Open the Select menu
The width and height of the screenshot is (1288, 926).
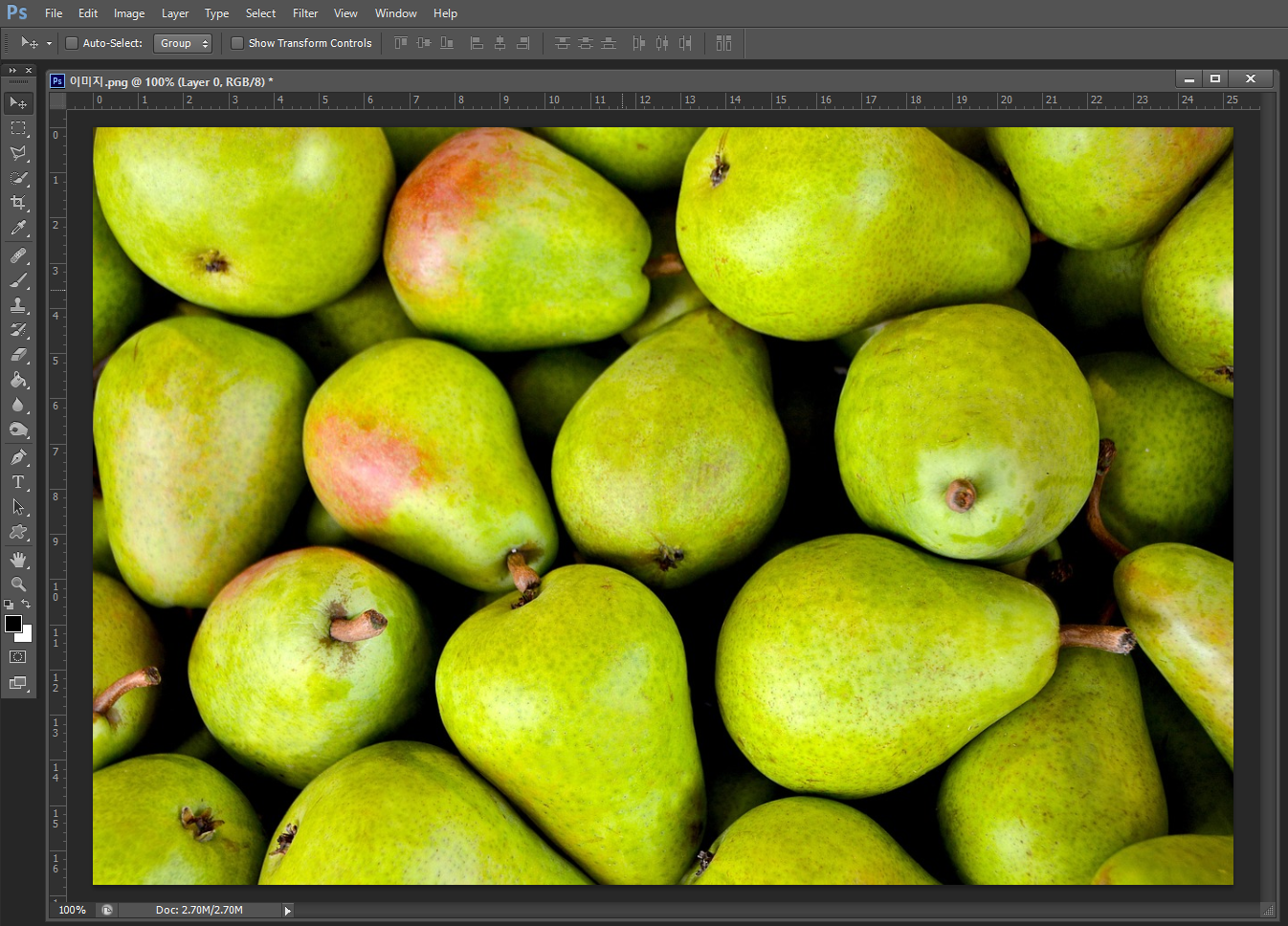click(260, 13)
